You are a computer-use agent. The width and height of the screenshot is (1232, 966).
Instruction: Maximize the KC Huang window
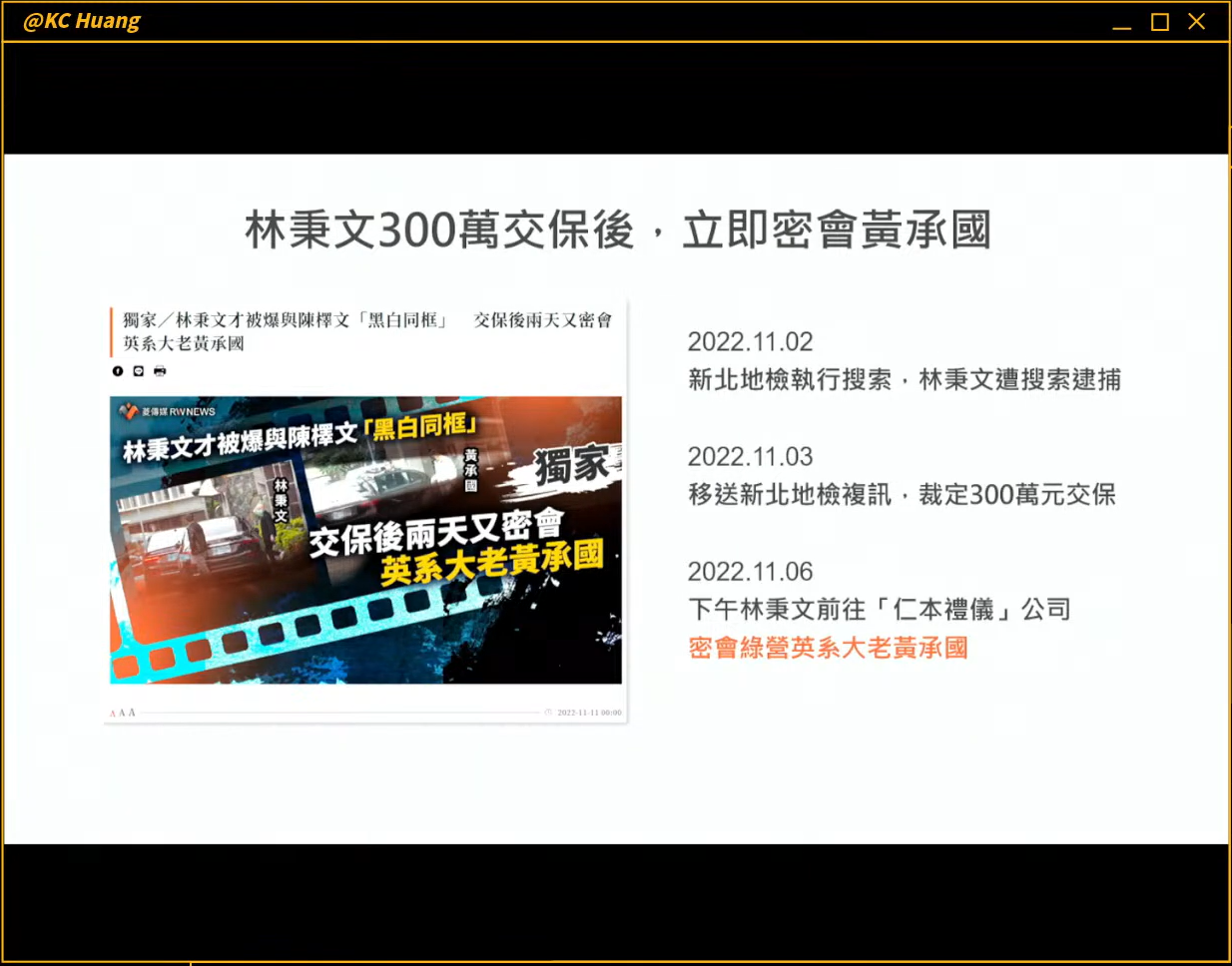coord(1159,22)
